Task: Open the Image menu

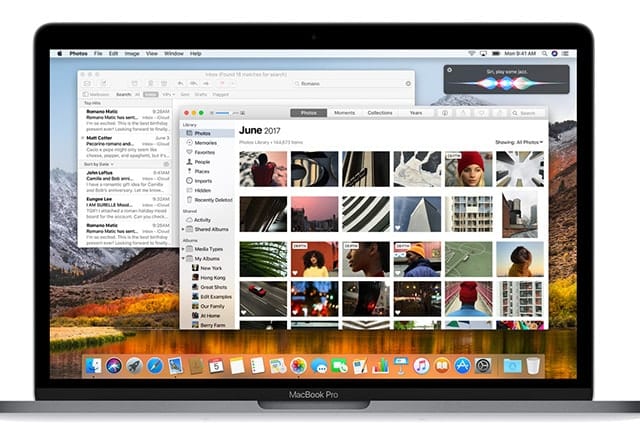Action: (132, 53)
